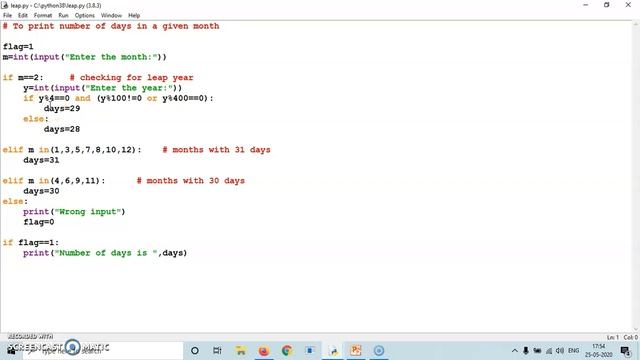Click the 'y%400==0' condition text

coord(182,98)
